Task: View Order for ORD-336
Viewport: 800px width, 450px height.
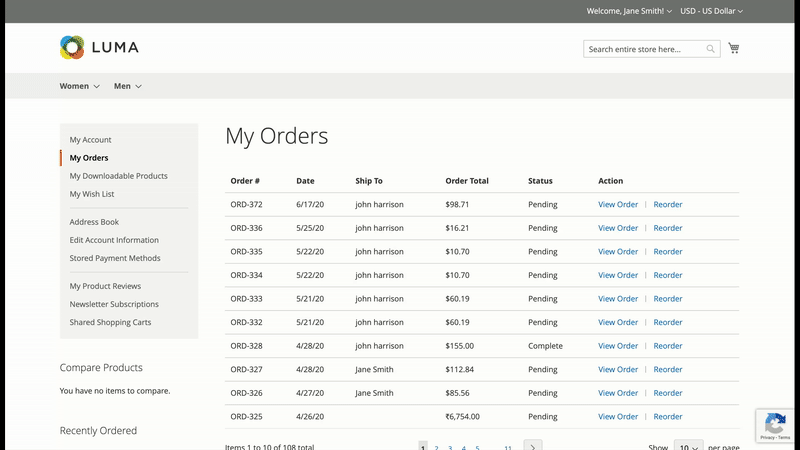Action: coord(618,228)
